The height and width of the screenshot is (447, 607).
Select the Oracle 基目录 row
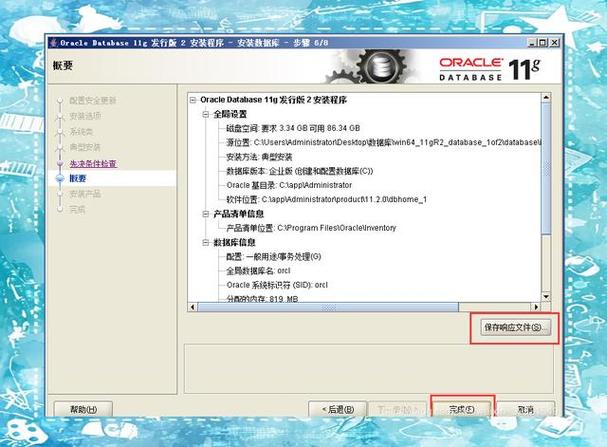pos(289,185)
